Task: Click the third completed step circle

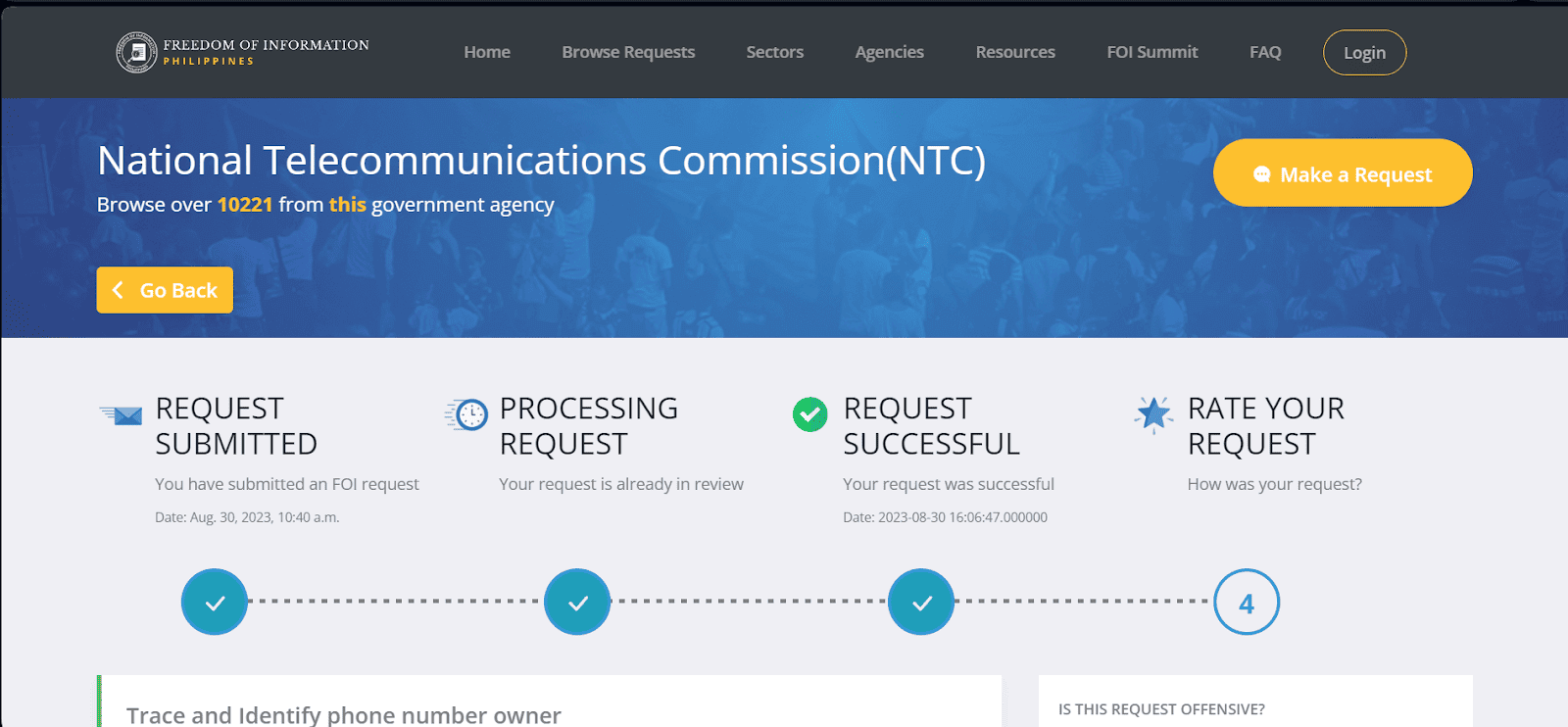Action: tap(921, 603)
